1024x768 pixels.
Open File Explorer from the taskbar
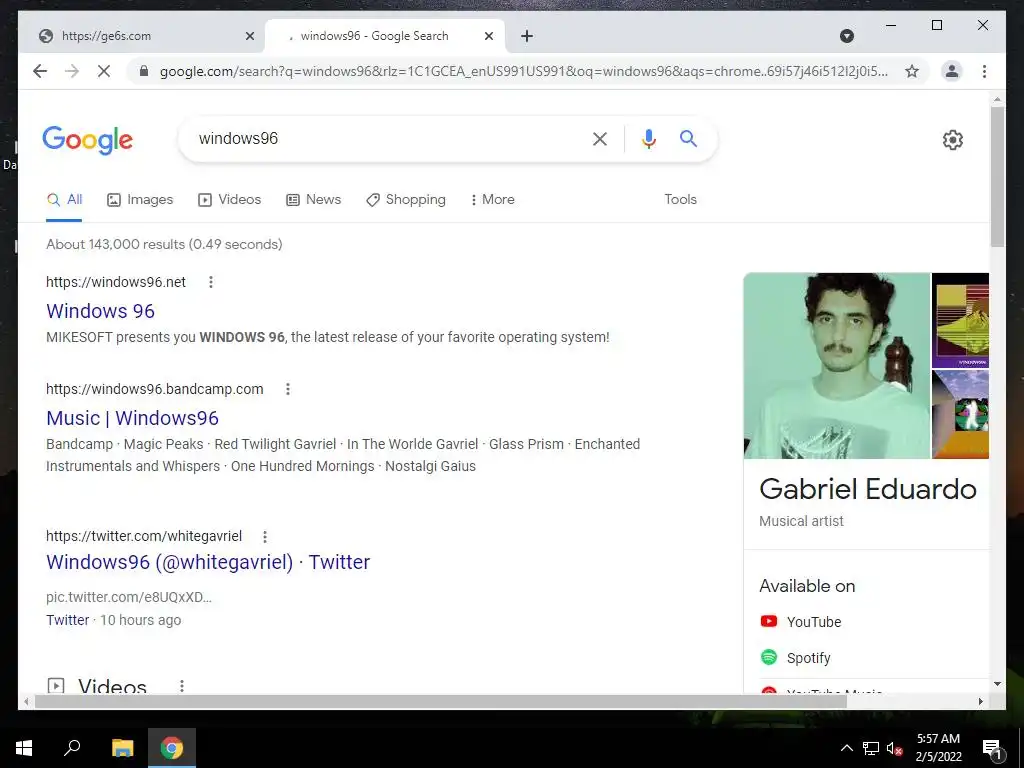pos(122,748)
